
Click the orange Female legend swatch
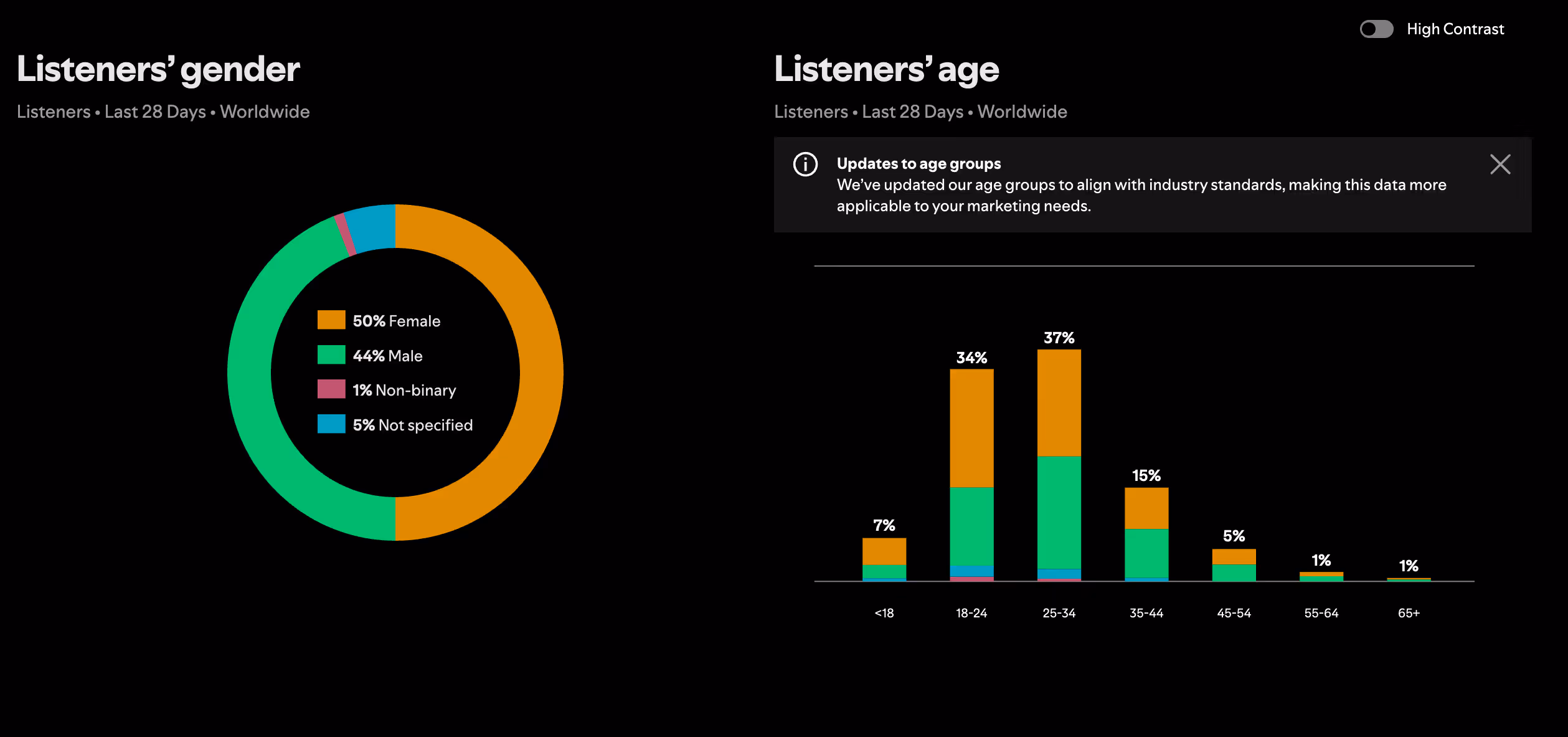tap(331, 320)
